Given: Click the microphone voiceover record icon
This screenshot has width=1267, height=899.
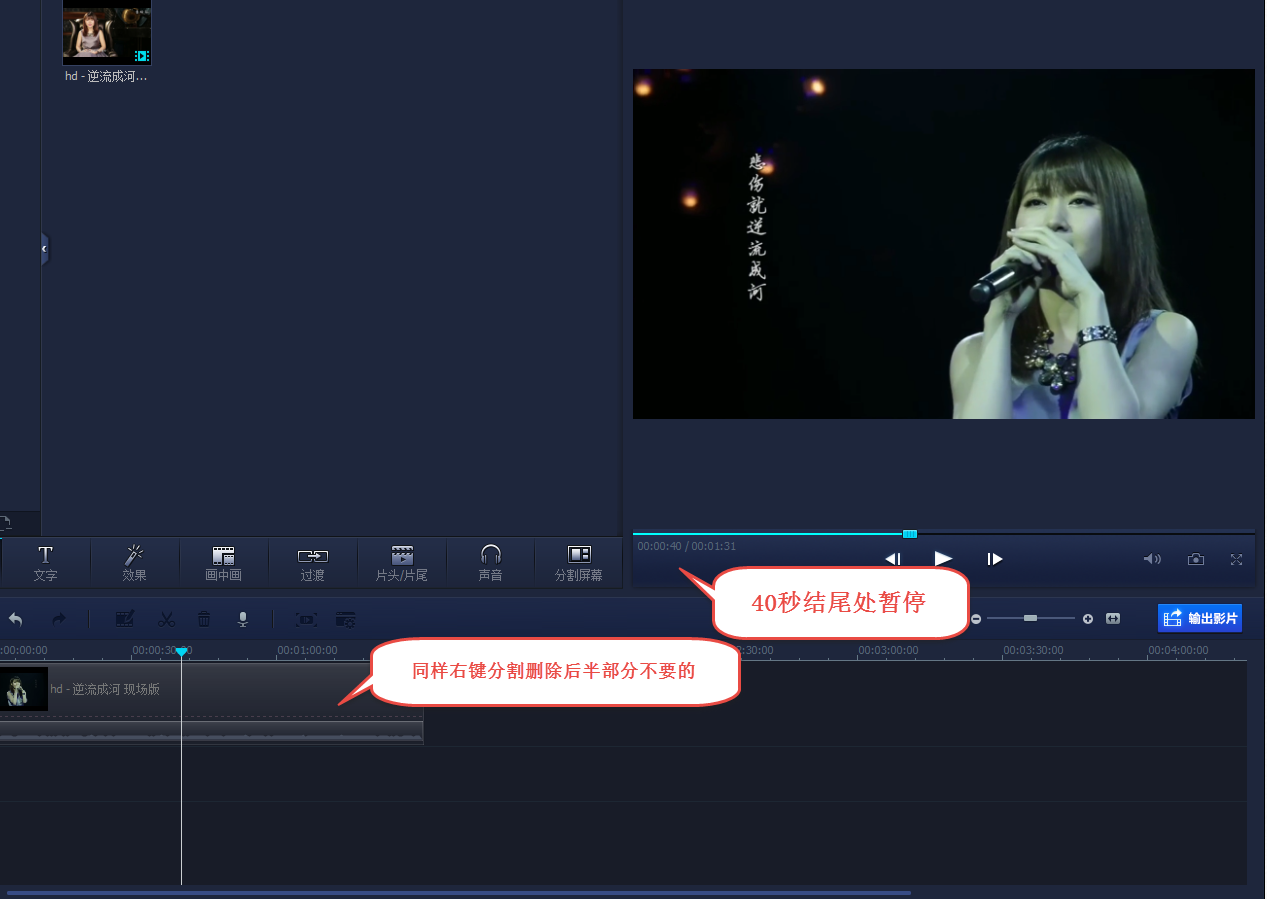Looking at the screenshot, I should [x=242, y=620].
